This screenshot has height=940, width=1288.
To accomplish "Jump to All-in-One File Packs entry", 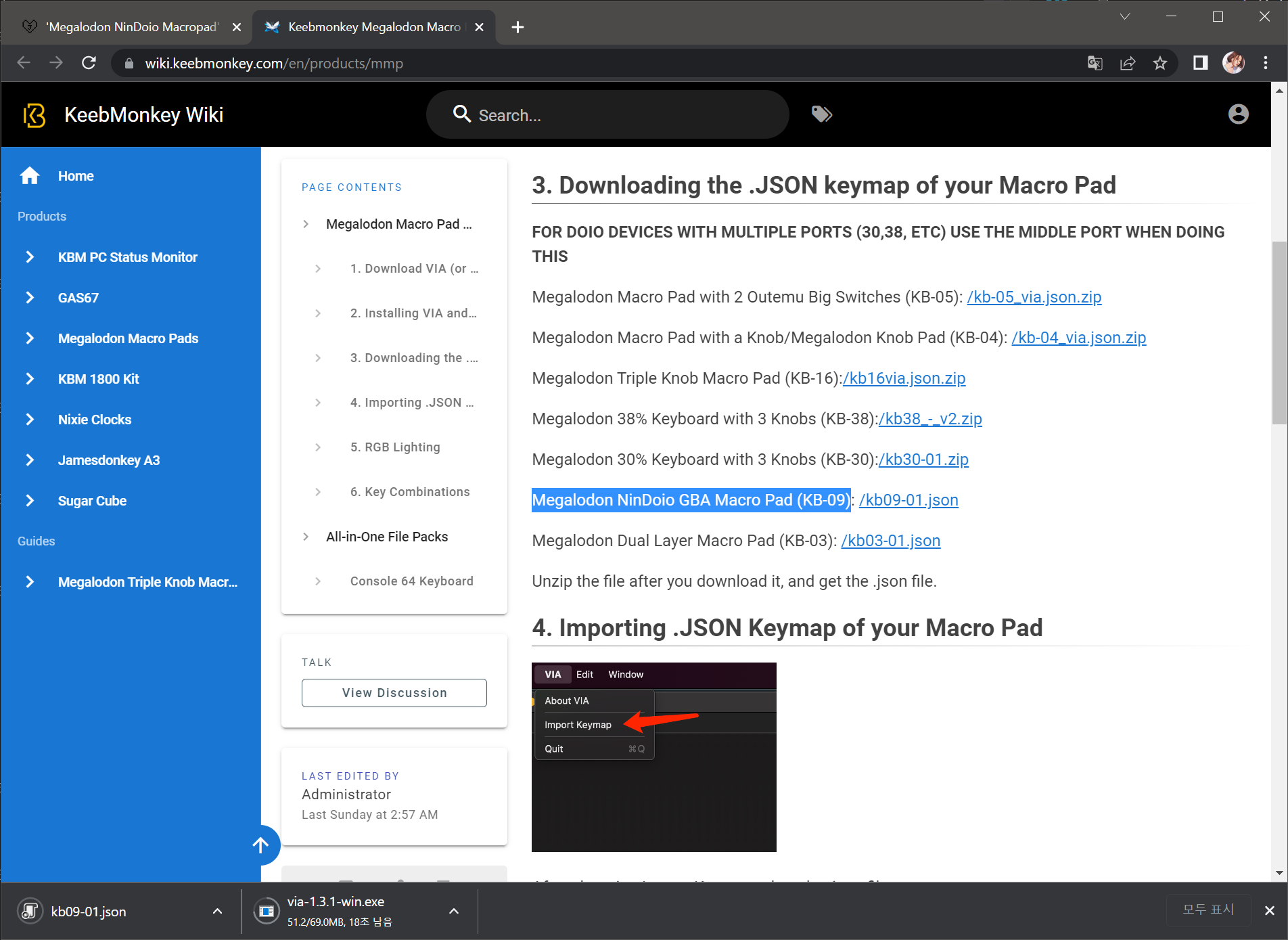I will 394,537.
